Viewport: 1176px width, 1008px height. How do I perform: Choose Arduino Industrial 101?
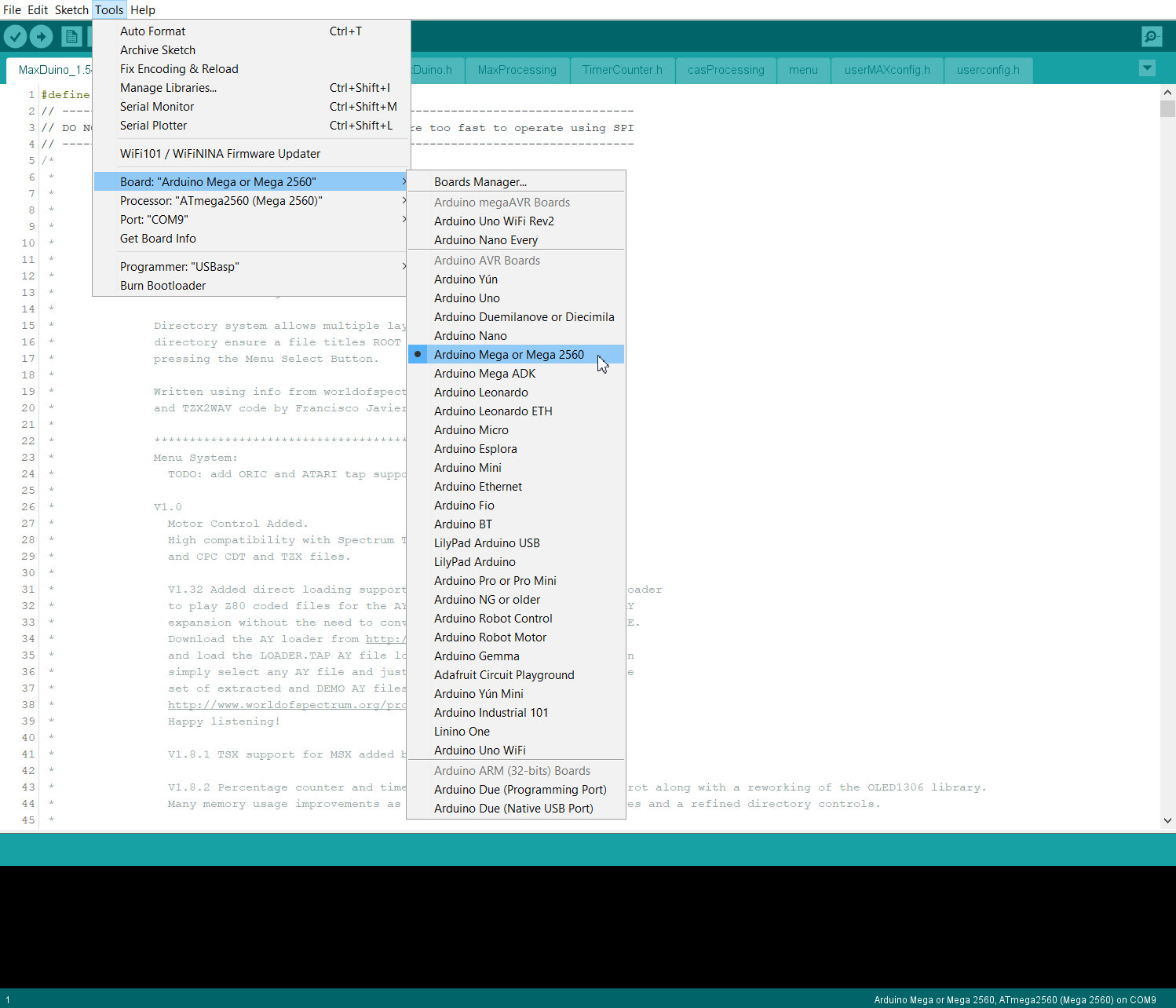[x=516, y=713]
